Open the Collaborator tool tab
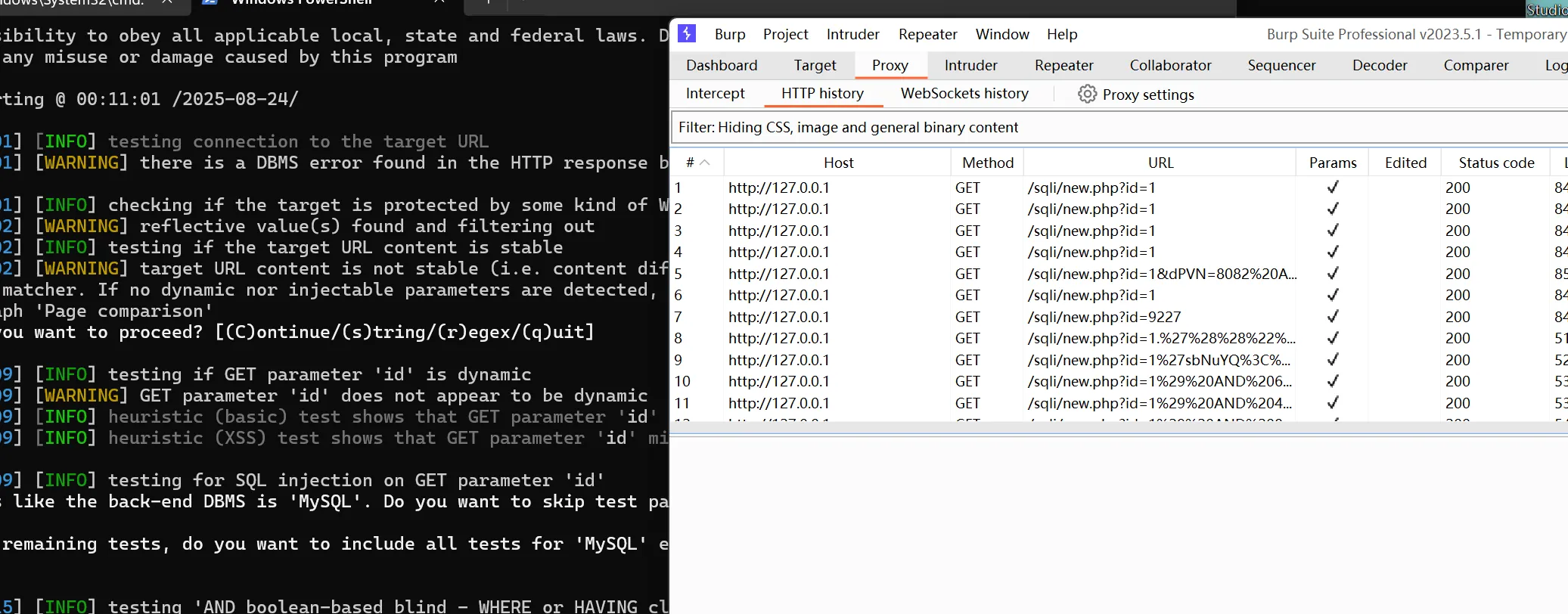 (1169, 66)
